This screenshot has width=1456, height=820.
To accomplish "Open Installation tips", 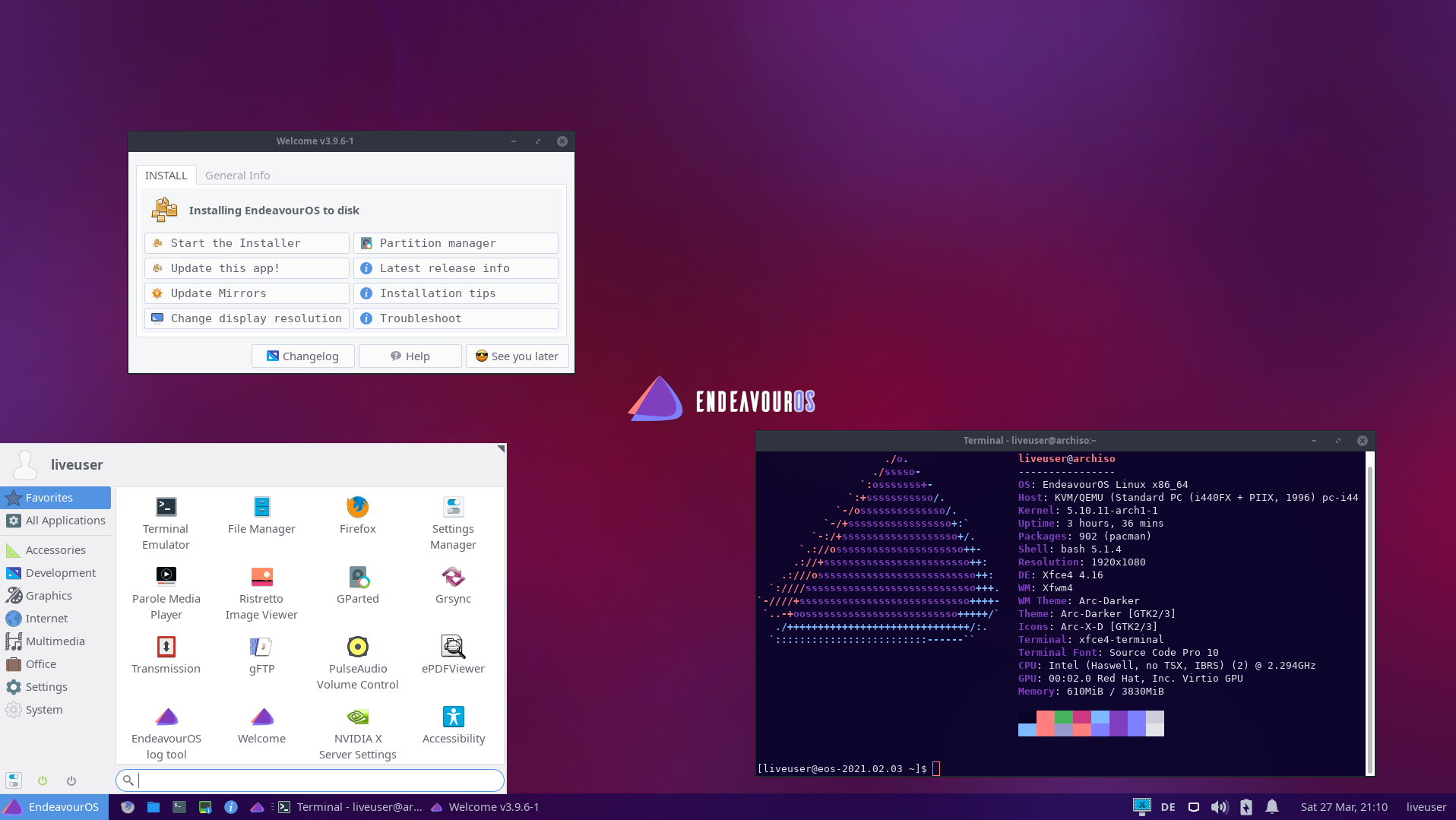I will click(456, 293).
